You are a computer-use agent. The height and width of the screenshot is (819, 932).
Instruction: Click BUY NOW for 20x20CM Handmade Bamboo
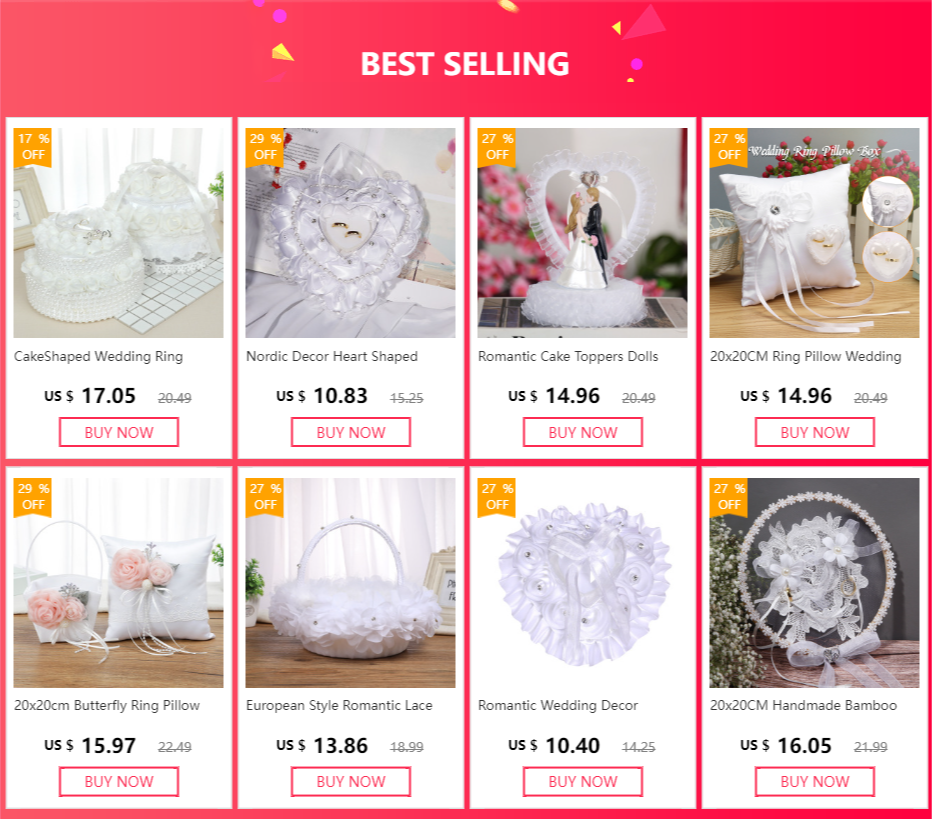pyautogui.click(x=815, y=782)
